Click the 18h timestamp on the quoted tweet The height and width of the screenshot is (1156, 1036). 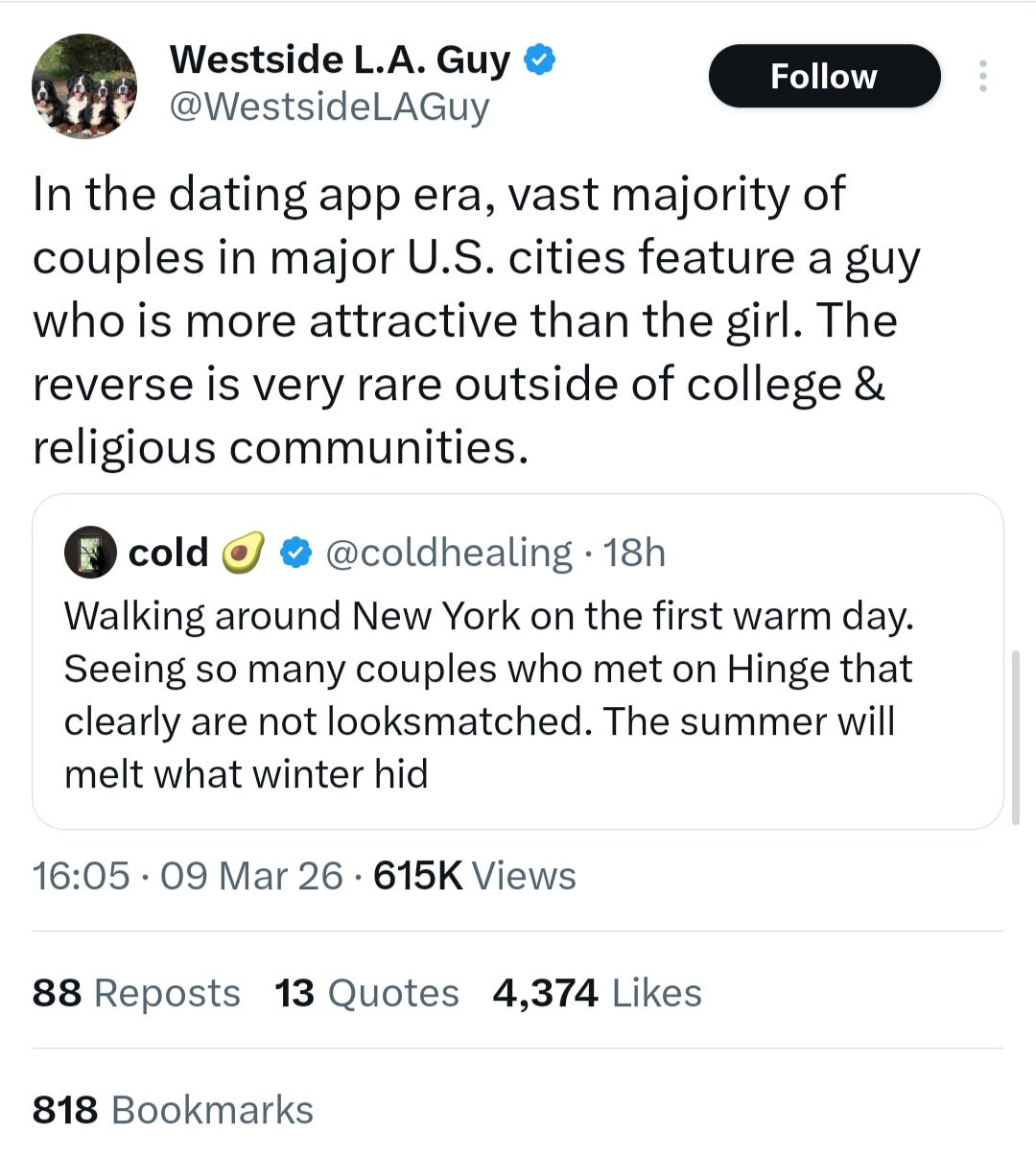636,552
